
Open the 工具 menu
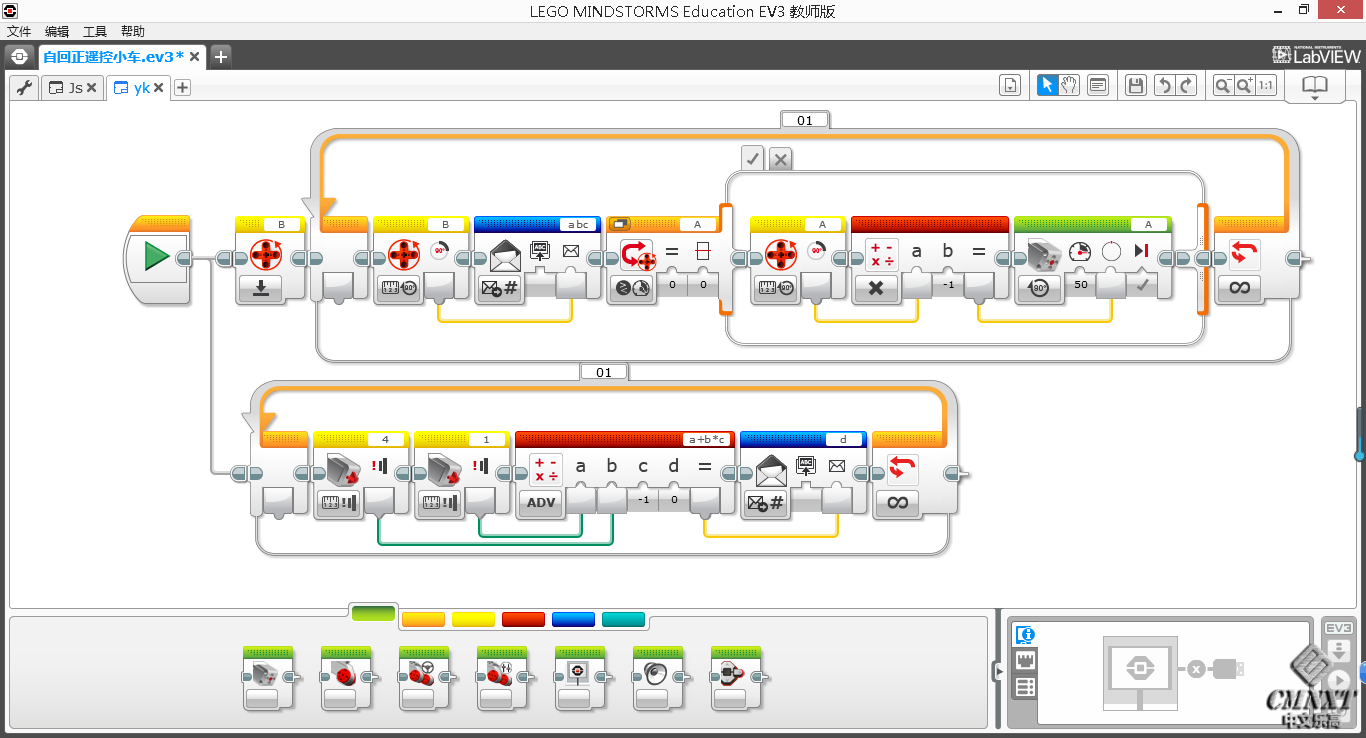tap(95, 32)
